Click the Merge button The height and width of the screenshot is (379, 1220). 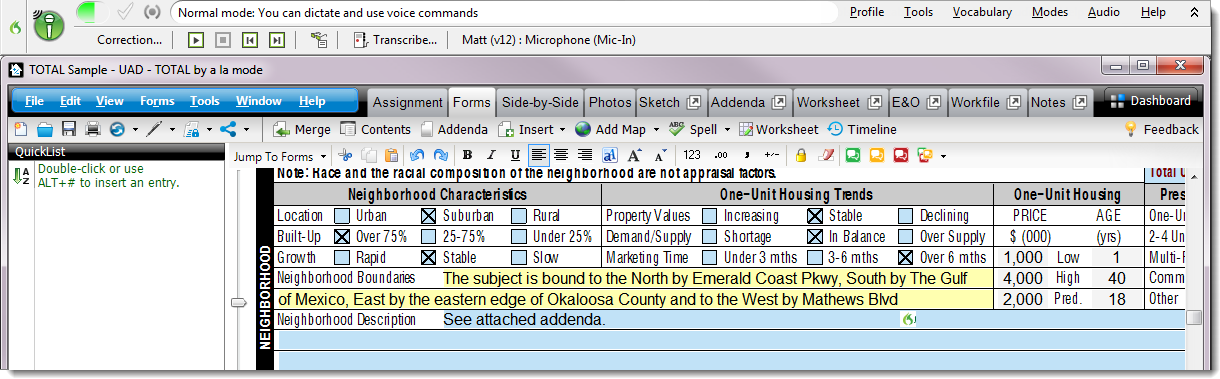(302, 129)
